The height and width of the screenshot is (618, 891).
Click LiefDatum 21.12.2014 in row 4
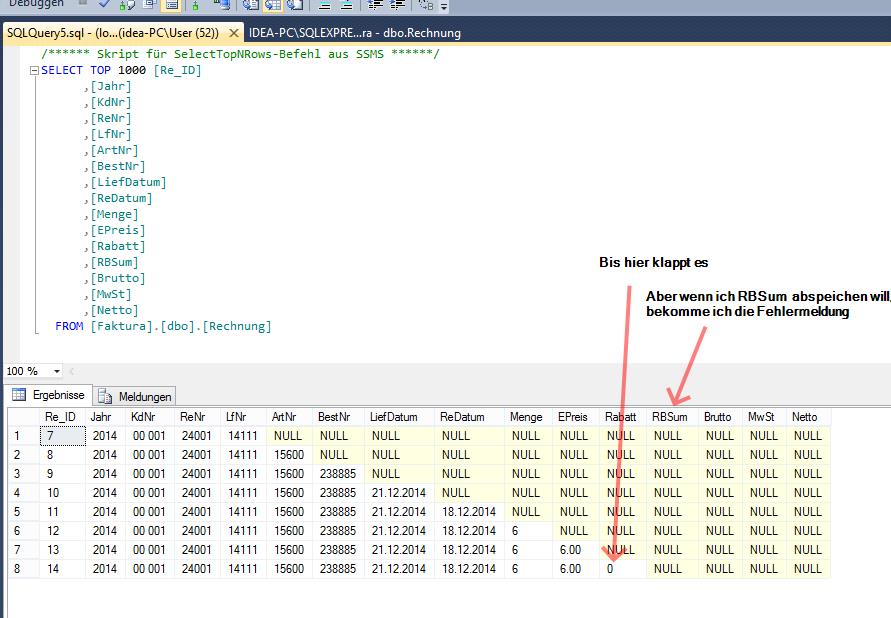[x=399, y=493]
